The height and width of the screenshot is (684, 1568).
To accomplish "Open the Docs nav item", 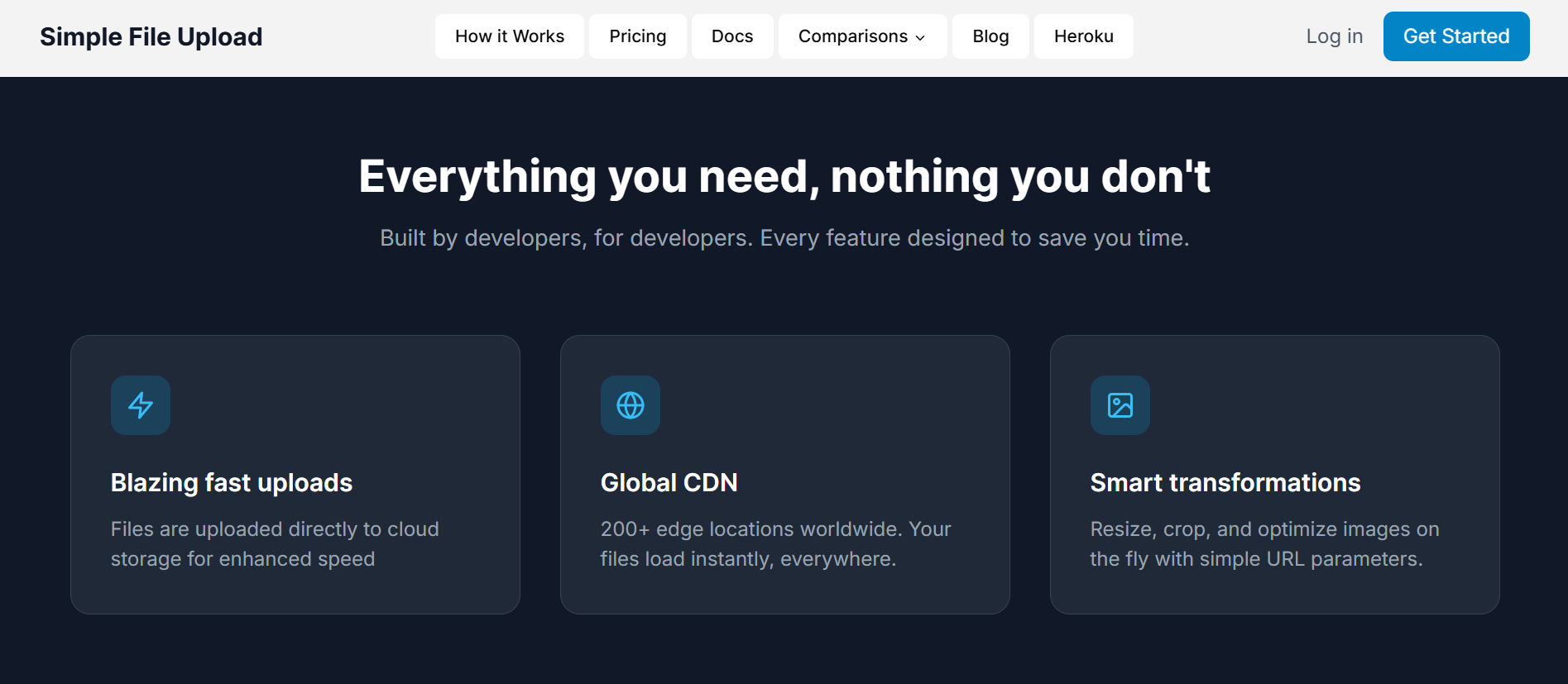I will point(732,36).
